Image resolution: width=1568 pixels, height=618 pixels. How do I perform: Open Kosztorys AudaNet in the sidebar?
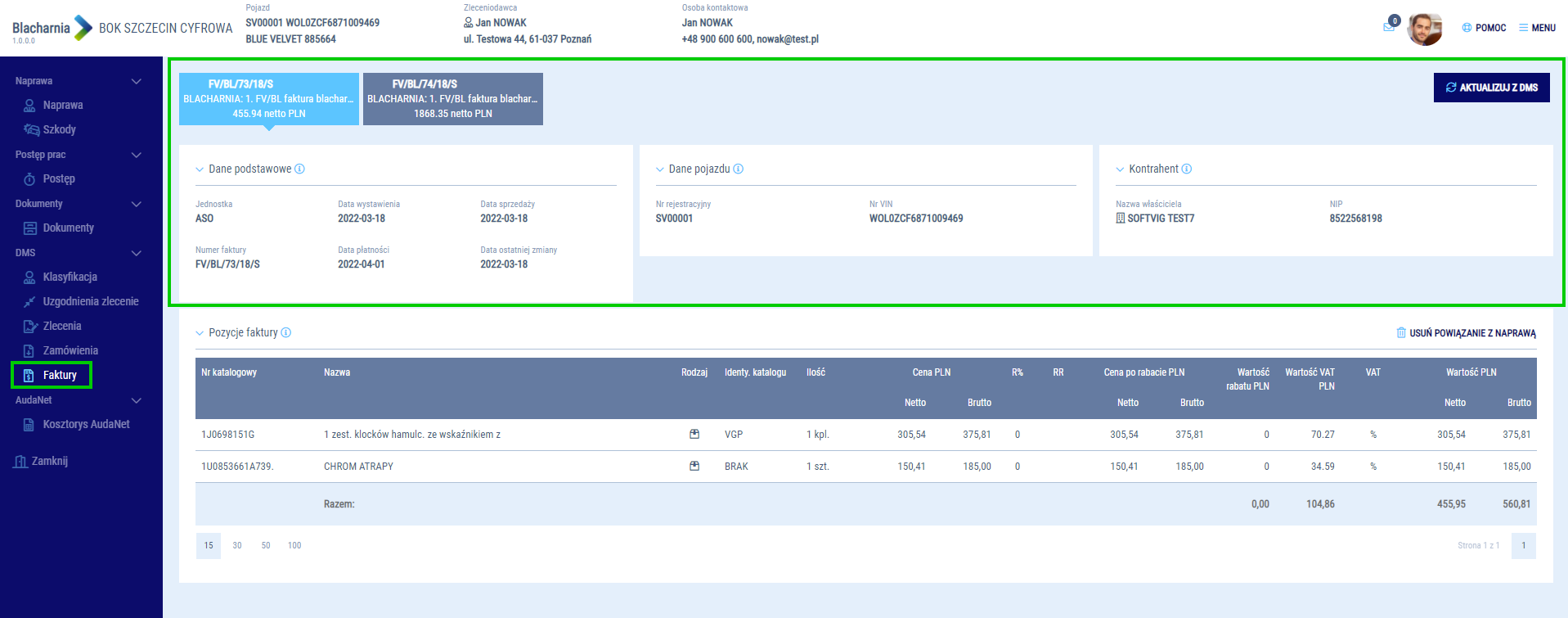pos(85,424)
